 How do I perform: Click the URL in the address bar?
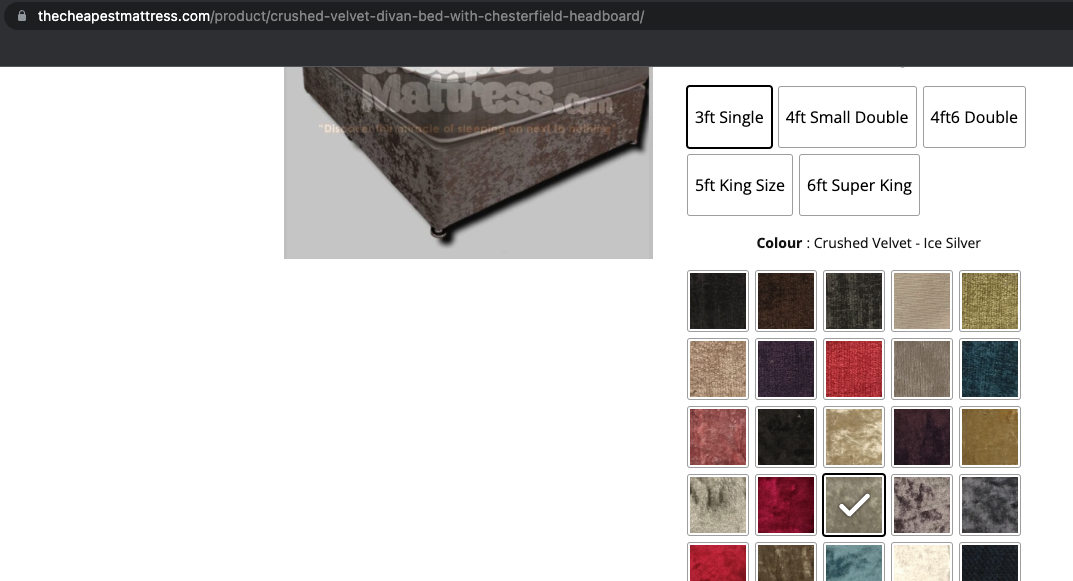[341, 16]
